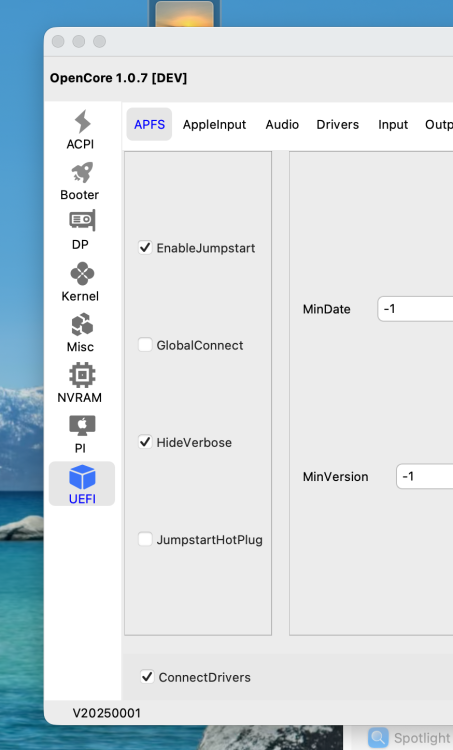Viewport: 453px width, 750px height.
Task: Click the MinVersion input field
Action: (425, 476)
